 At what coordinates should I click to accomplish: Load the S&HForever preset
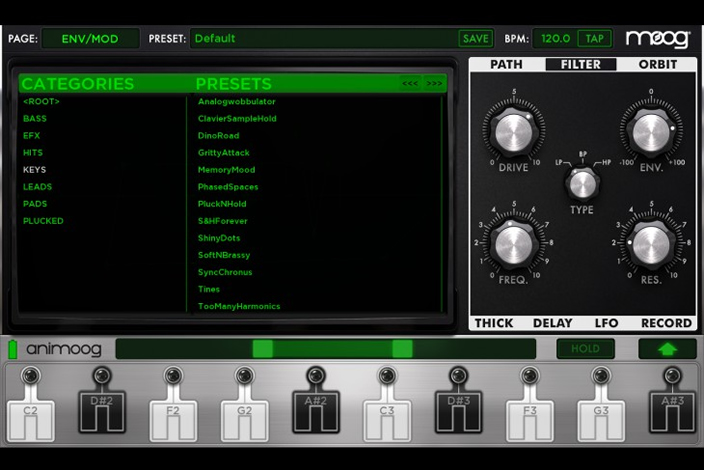[223, 221]
